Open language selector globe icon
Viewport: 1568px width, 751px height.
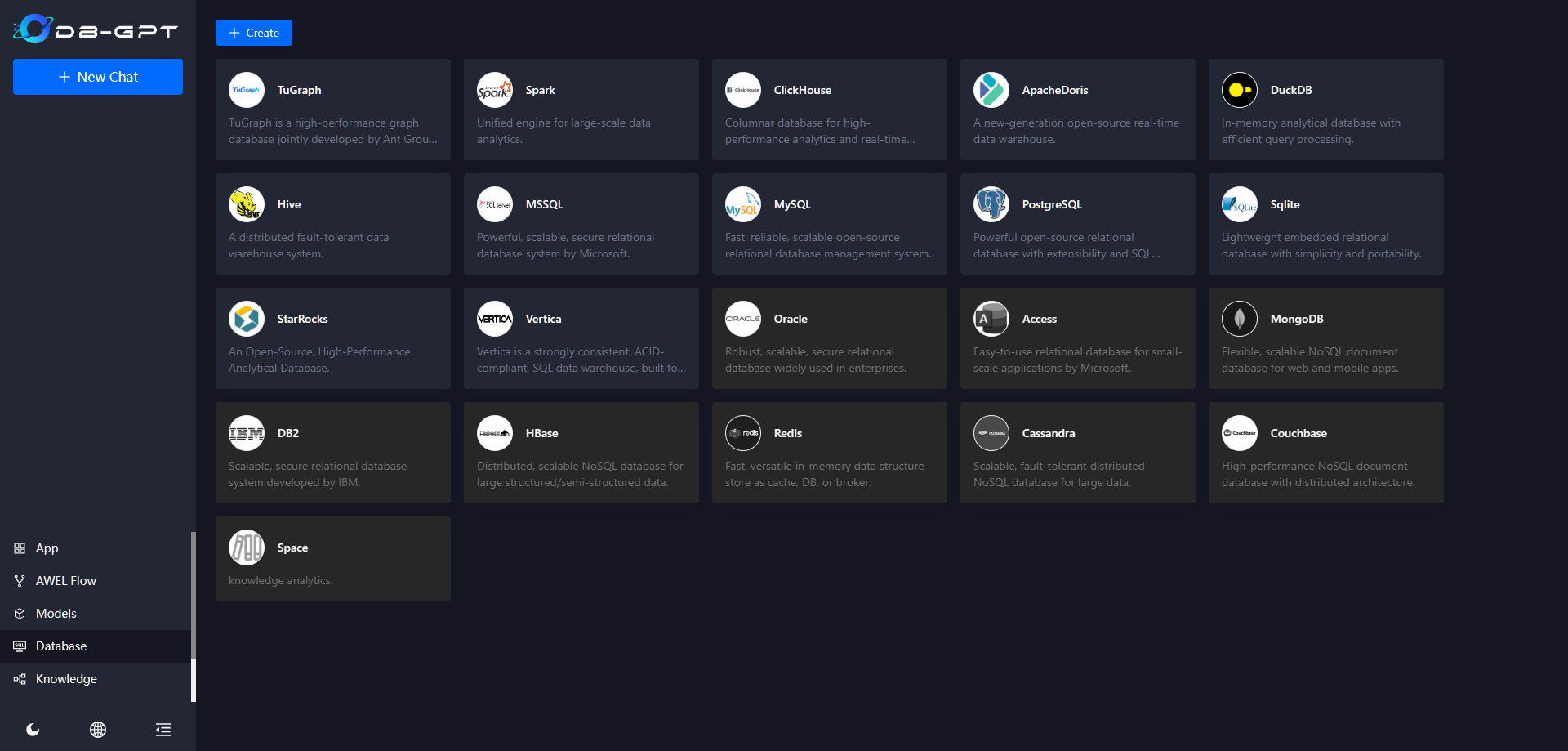98,730
